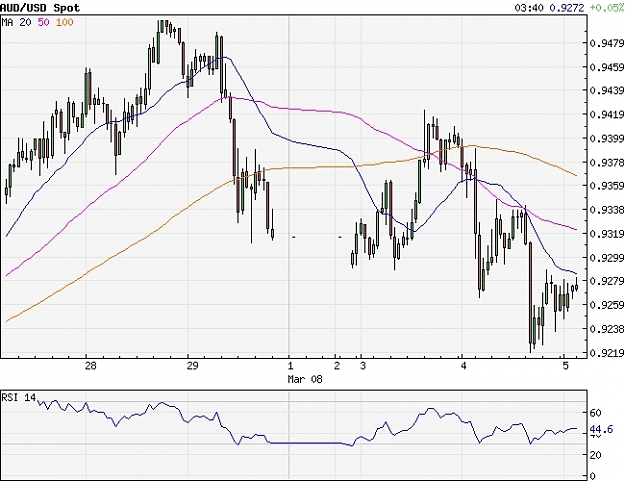Click the MA legend label
The height and width of the screenshot is (481, 625).
pyautogui.click(x=8, y=22)
